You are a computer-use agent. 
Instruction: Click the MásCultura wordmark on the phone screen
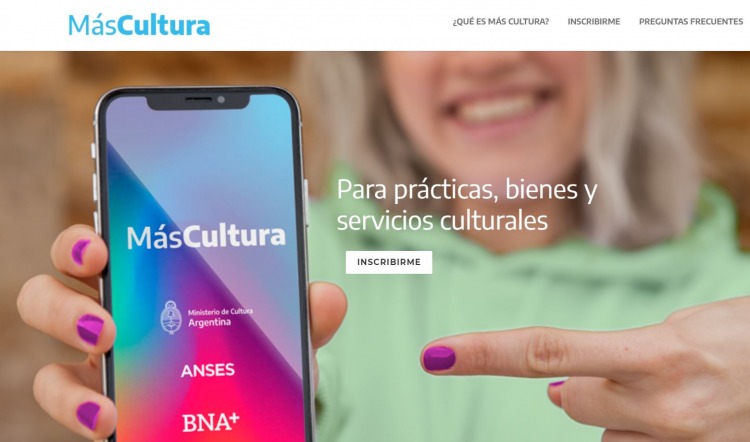coord(206,237)
